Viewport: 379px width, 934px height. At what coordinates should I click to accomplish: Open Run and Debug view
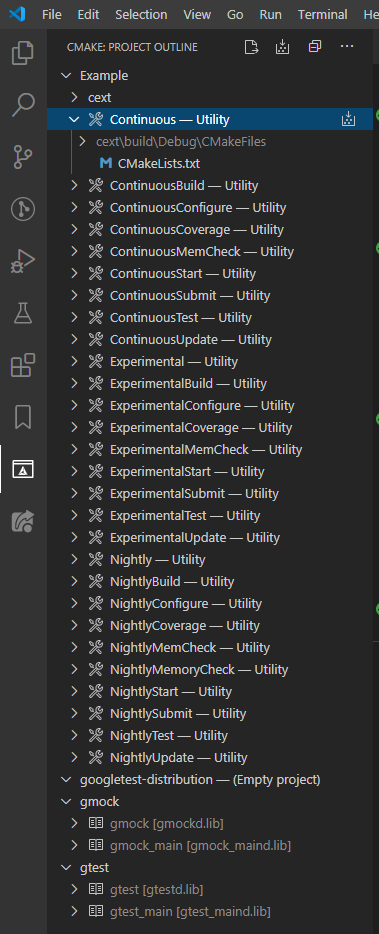(23, 261)
